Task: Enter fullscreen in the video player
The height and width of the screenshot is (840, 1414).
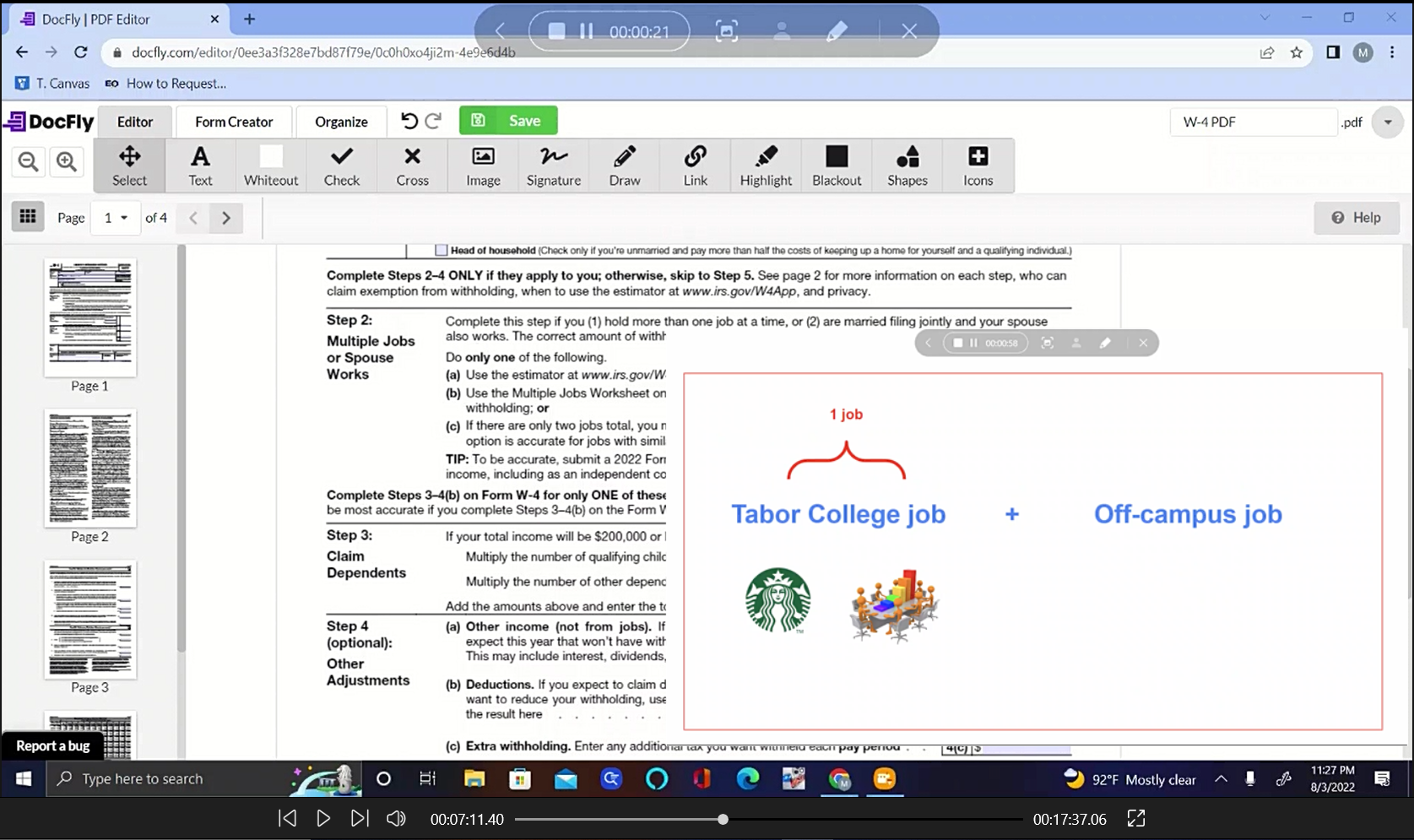Action: point(1136,819)
